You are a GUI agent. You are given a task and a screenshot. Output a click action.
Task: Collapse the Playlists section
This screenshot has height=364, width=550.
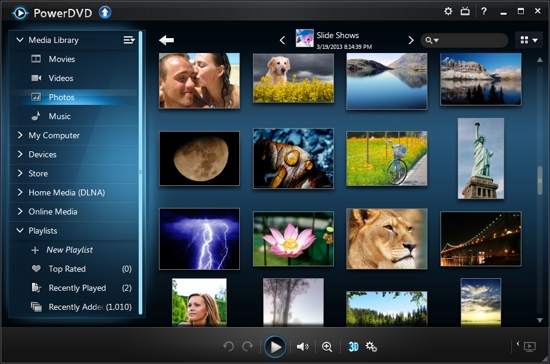[x=20, y=230]
